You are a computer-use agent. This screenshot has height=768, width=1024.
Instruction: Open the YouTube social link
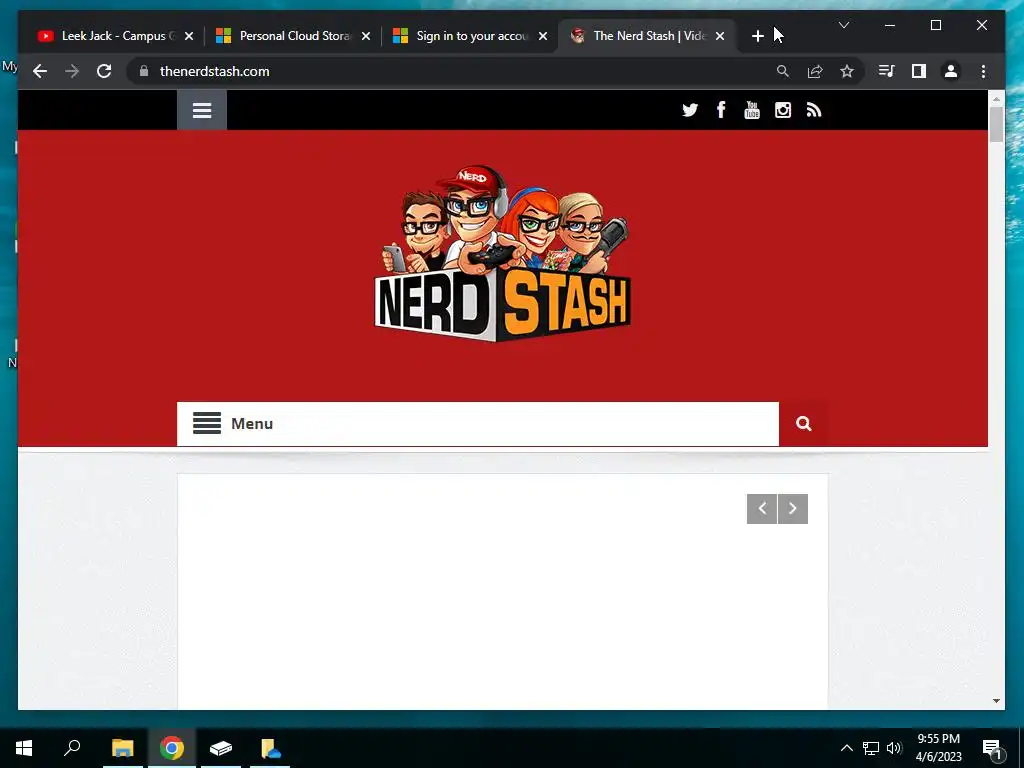752,110
